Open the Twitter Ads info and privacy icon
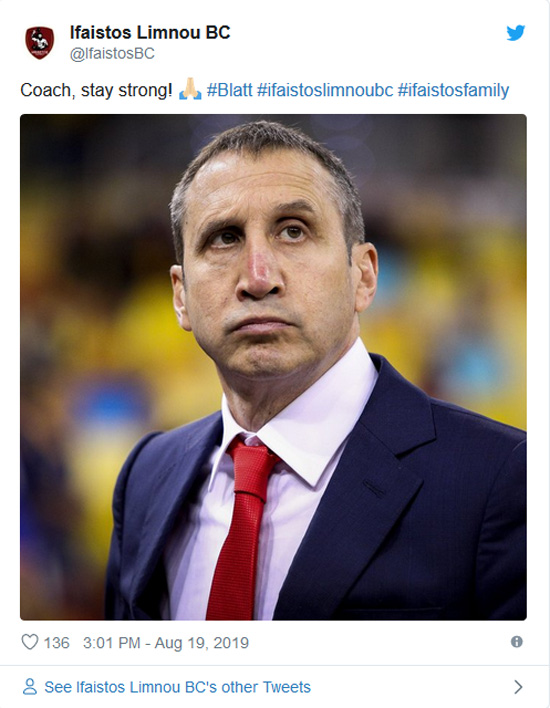The height and width of the screenshot is (708, 550). (517, 642)
